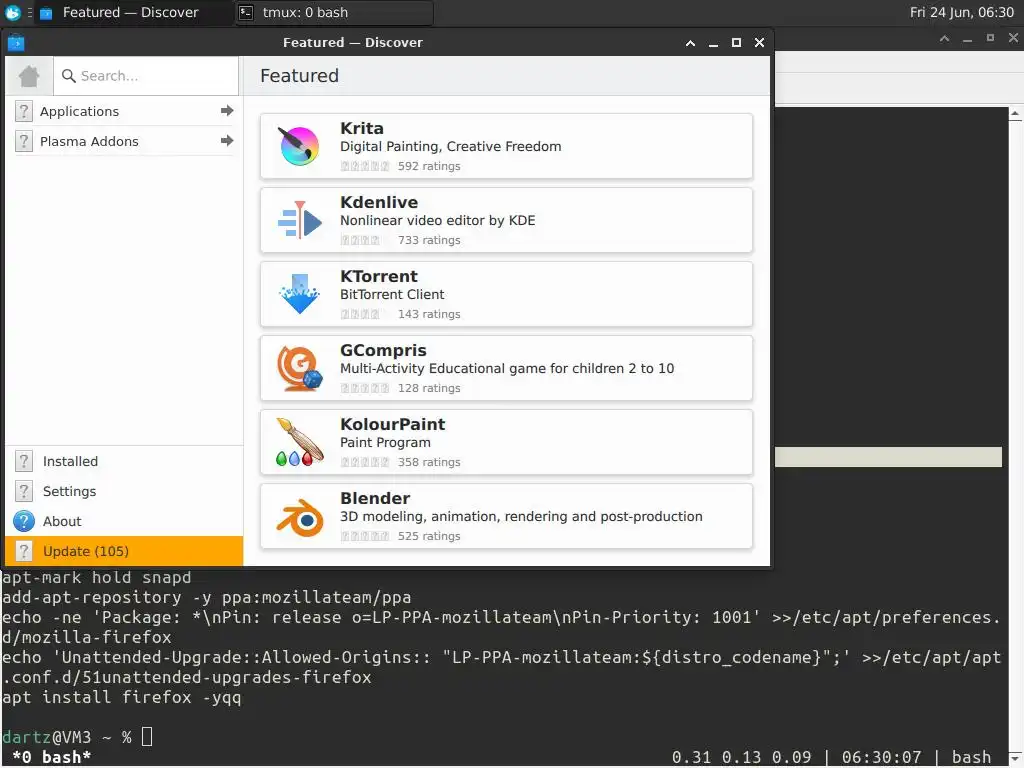Open the Plasma Addons category

pos(124,141)
